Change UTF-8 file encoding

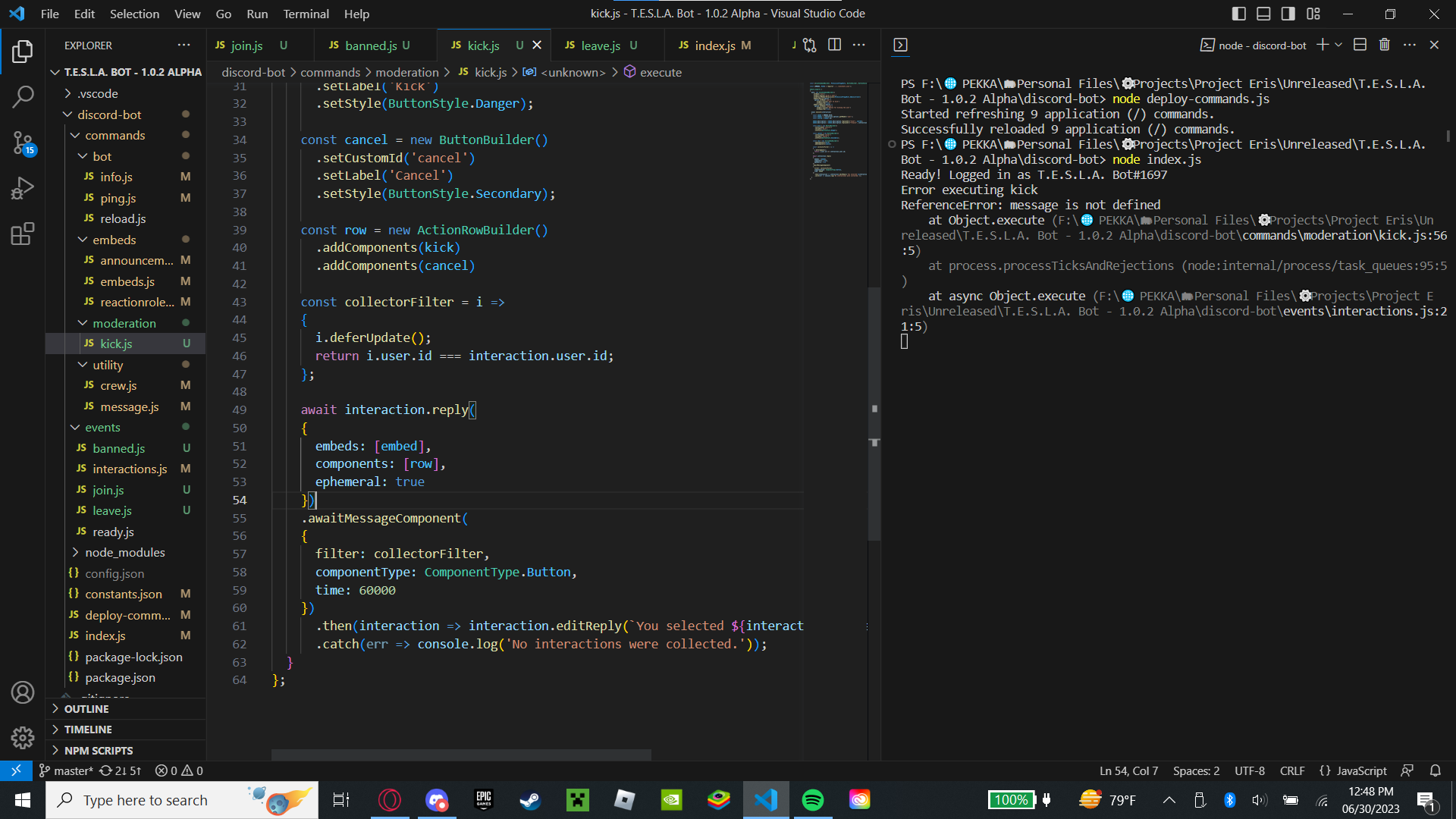click(x=1250, y=770)
